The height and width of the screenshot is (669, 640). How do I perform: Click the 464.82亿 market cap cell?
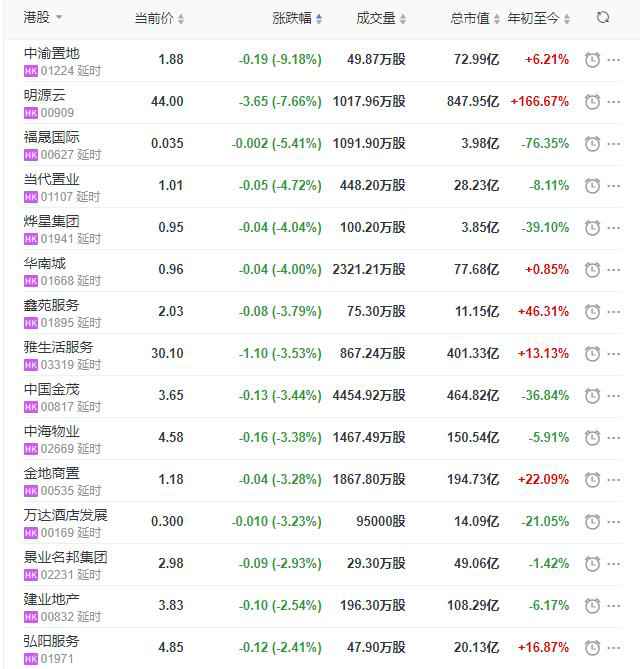473,396
